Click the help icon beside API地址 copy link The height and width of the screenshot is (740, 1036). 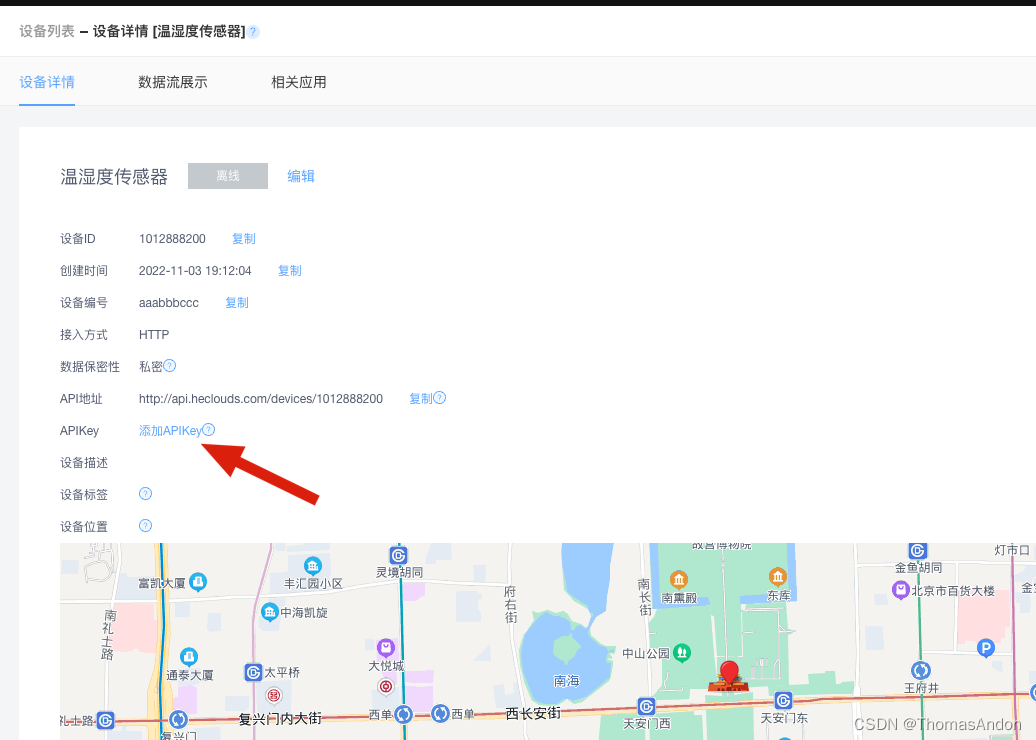[438, 397]
